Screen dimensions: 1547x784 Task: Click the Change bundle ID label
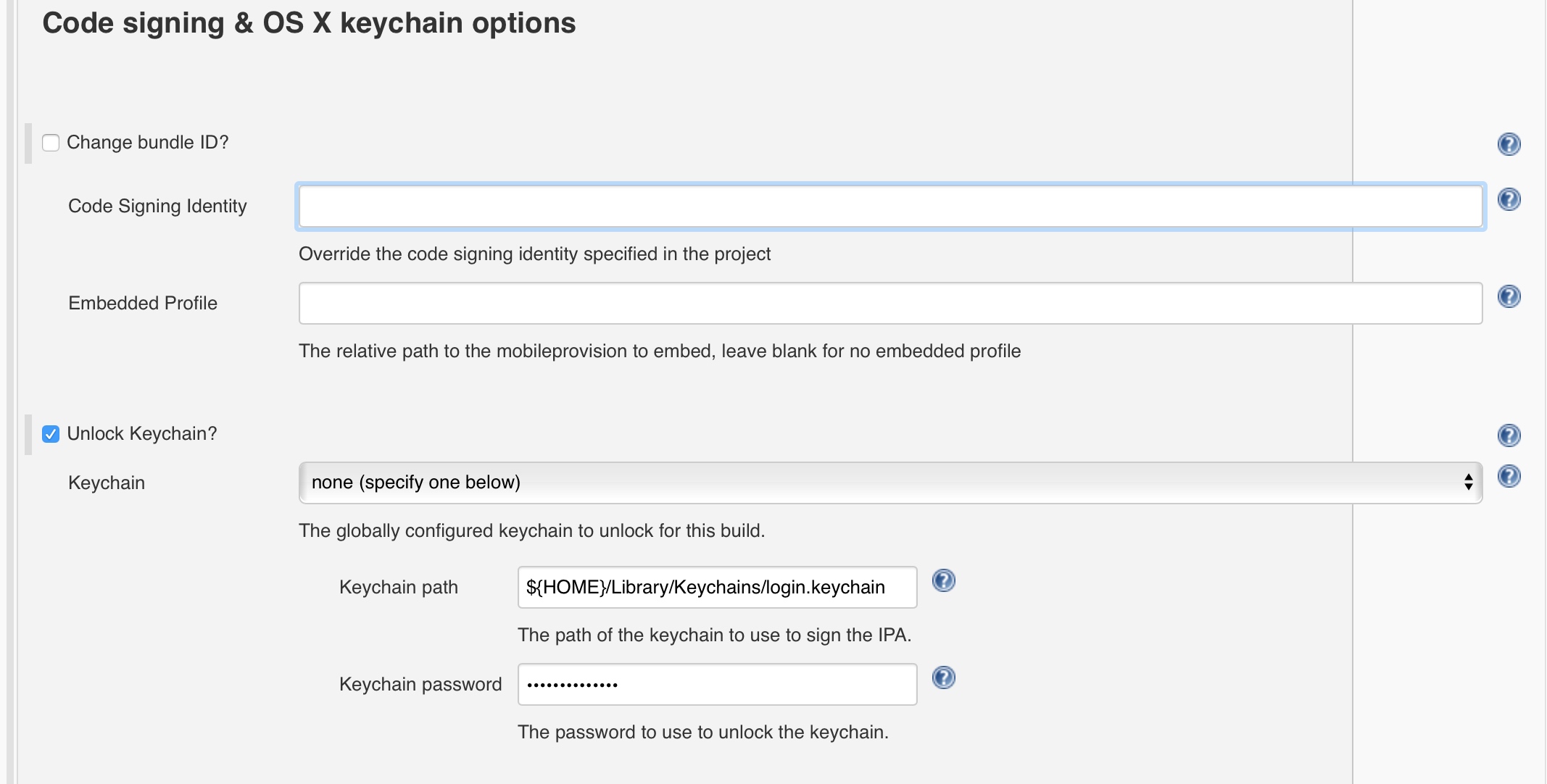click(x=147, y=143)
